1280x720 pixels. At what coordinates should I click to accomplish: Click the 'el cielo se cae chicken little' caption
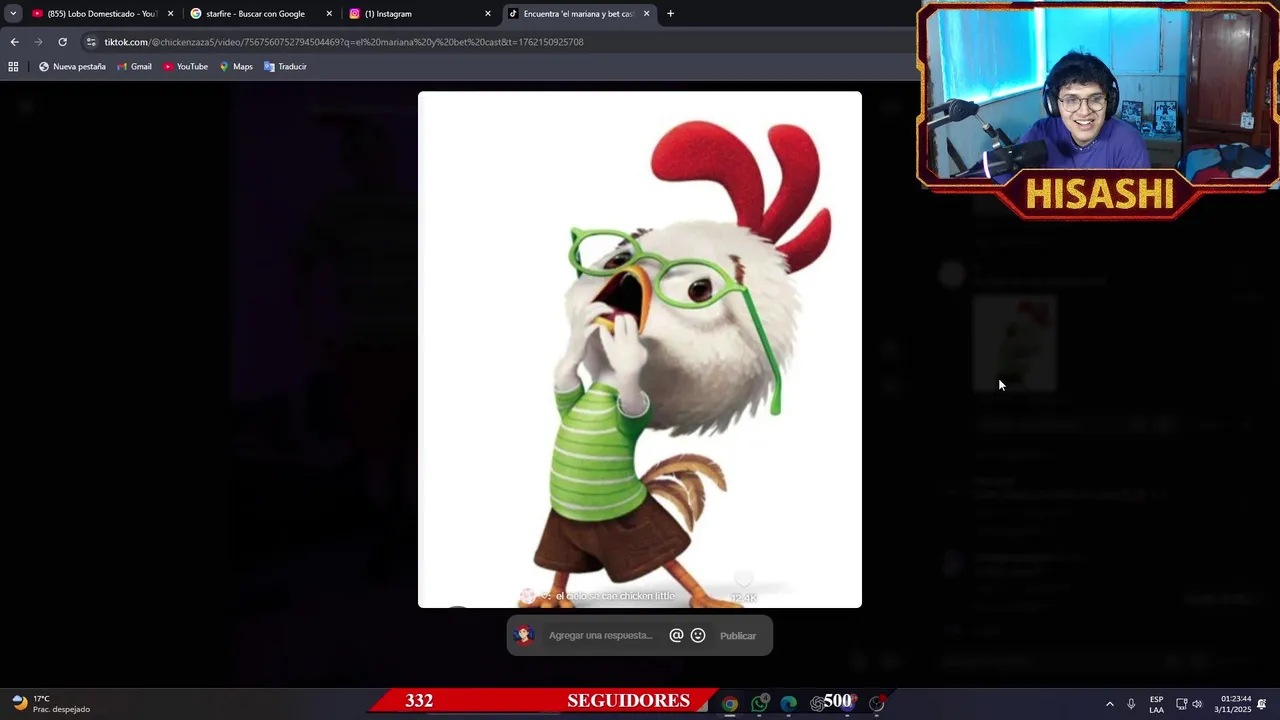(615, 596)
